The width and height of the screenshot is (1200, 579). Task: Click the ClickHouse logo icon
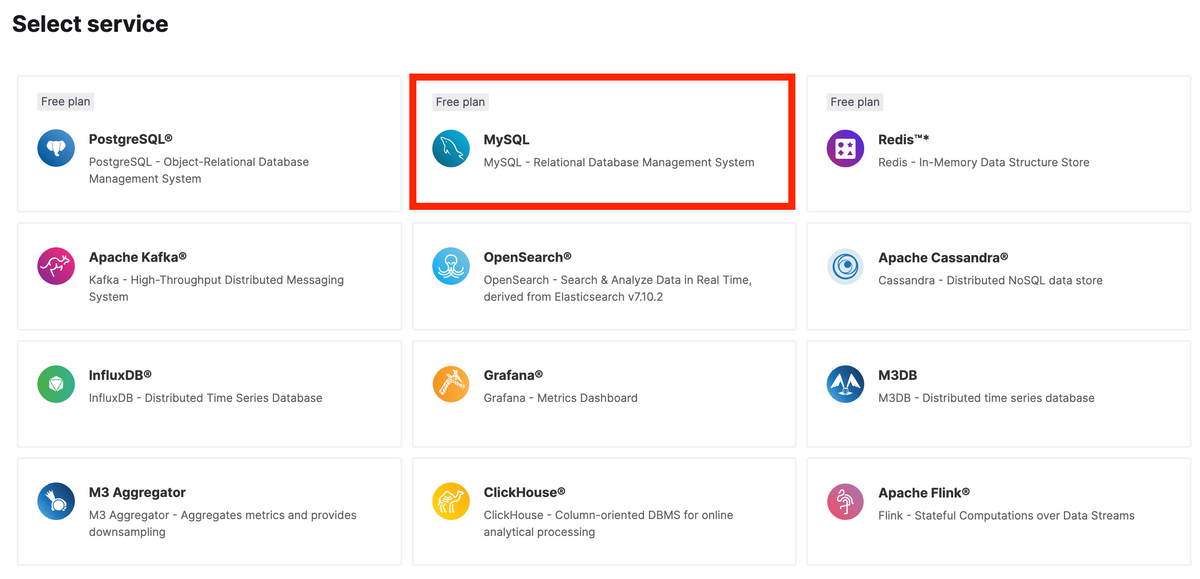pyautogui.click(x=450, y=501)
